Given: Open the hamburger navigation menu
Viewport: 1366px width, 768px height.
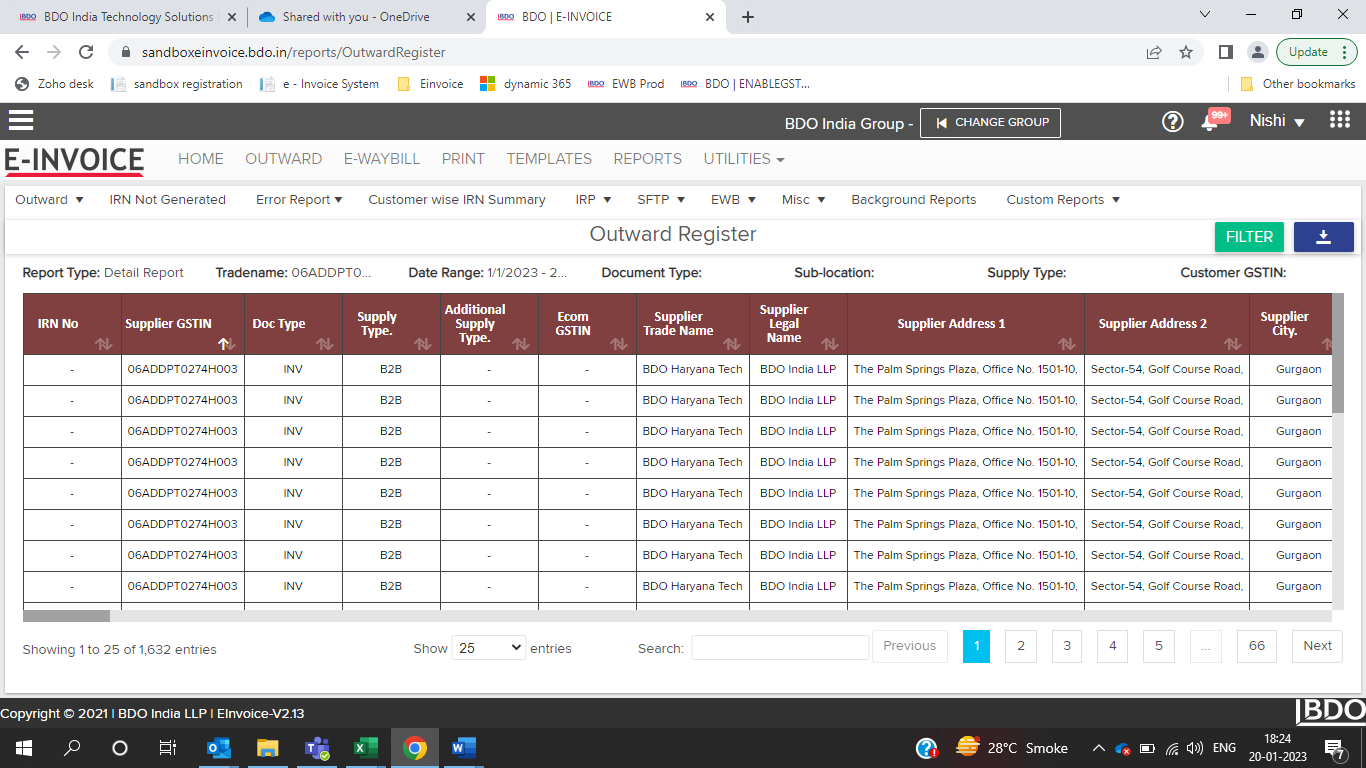Looking at the screenshot, I should (x=20, y=122).
